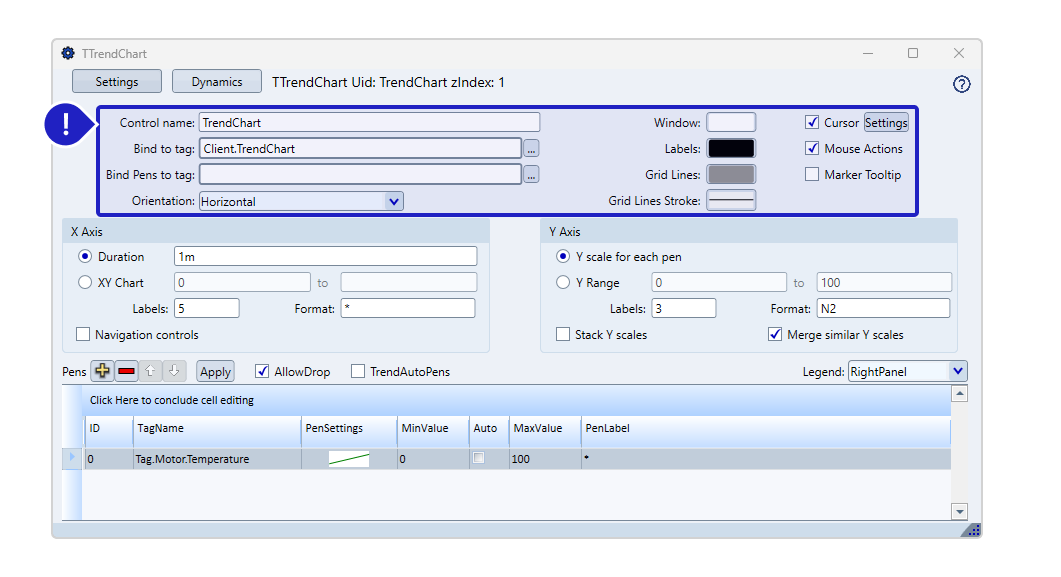Enable the Marker Tooltip checkbox
The image size is (1061, 577).
(x=812, y=175)
